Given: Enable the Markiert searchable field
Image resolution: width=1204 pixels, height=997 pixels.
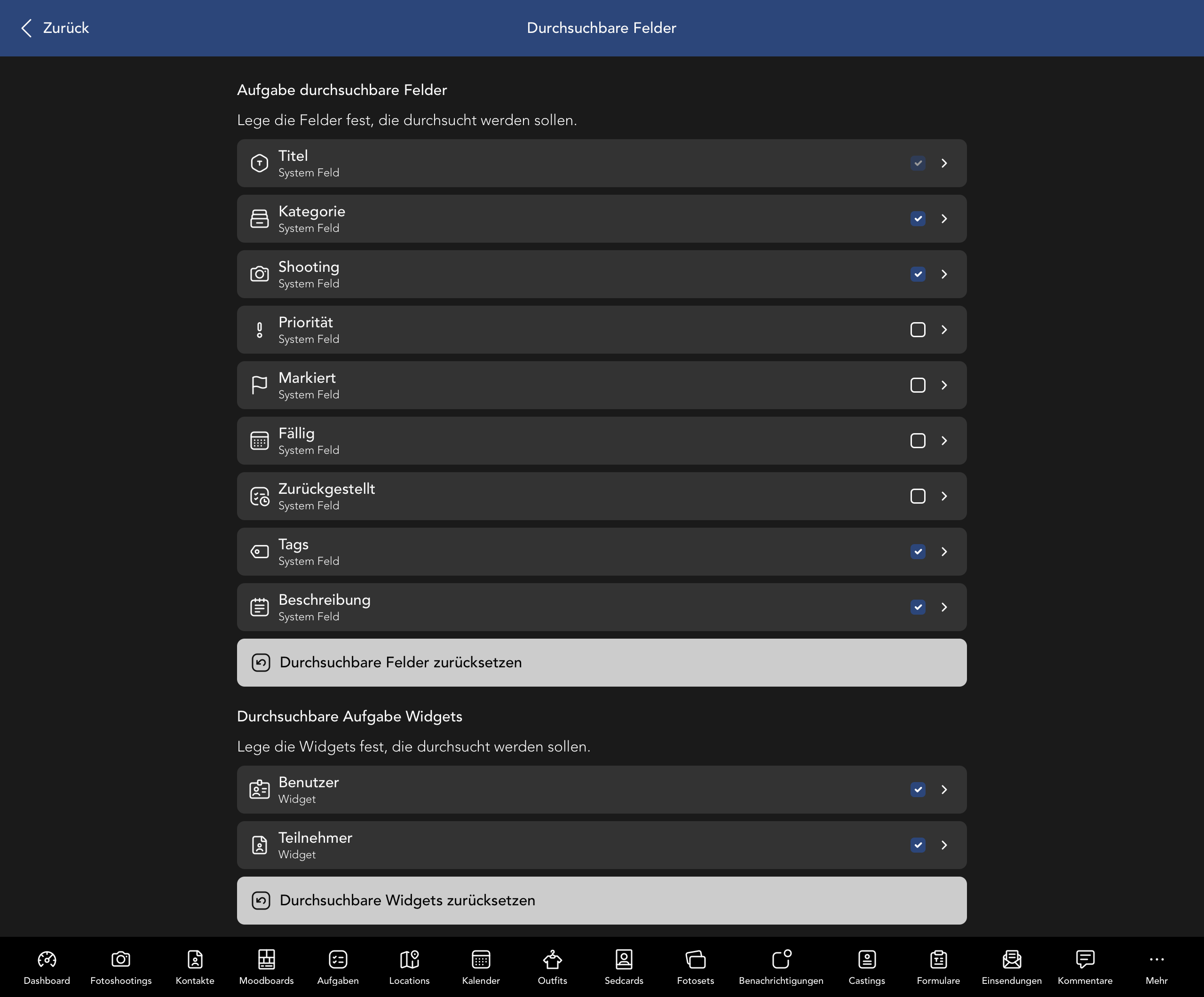Looking at the screenshot, I should tap(917, 385).
